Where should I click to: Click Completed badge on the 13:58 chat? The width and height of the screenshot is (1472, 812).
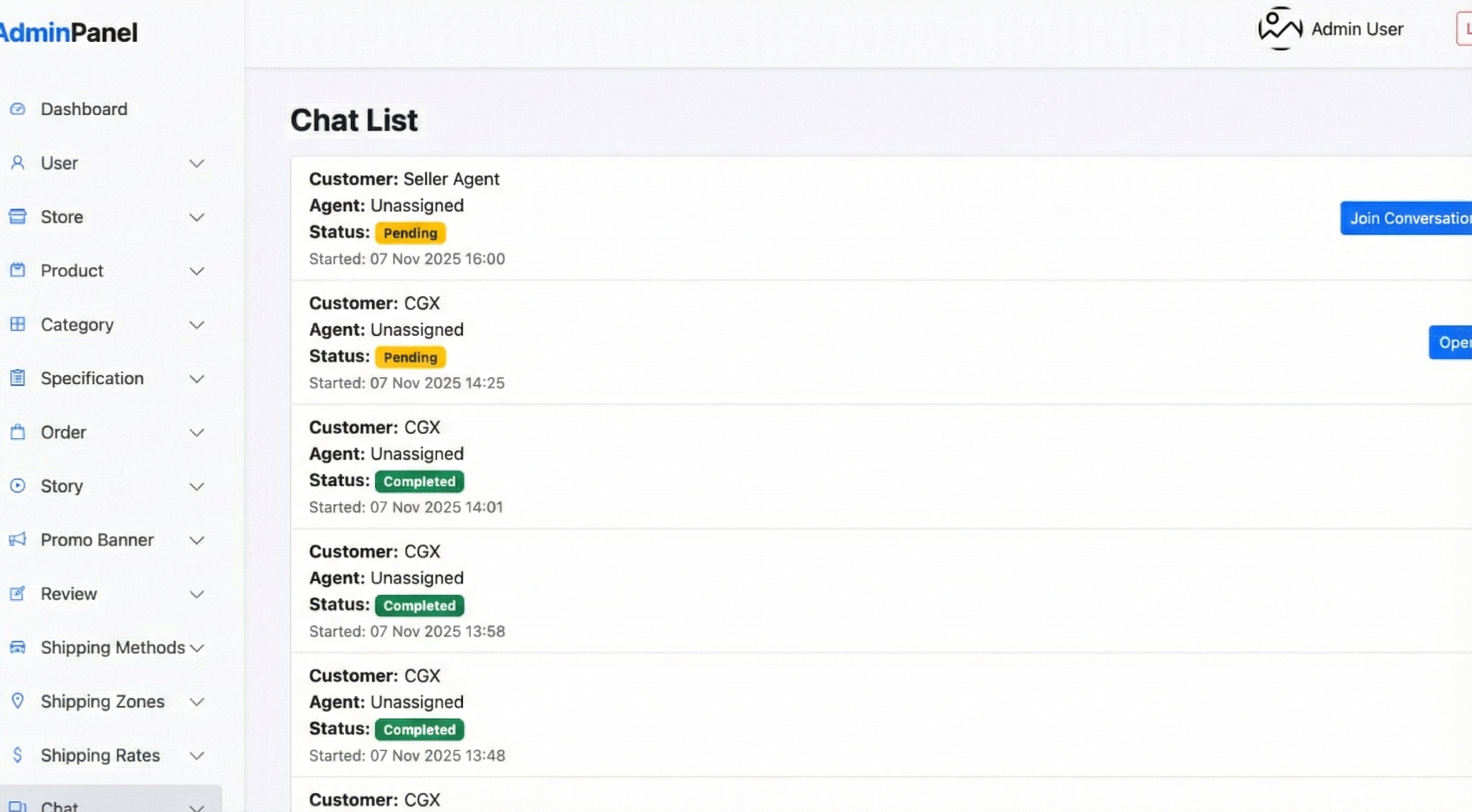coord(419,605)
